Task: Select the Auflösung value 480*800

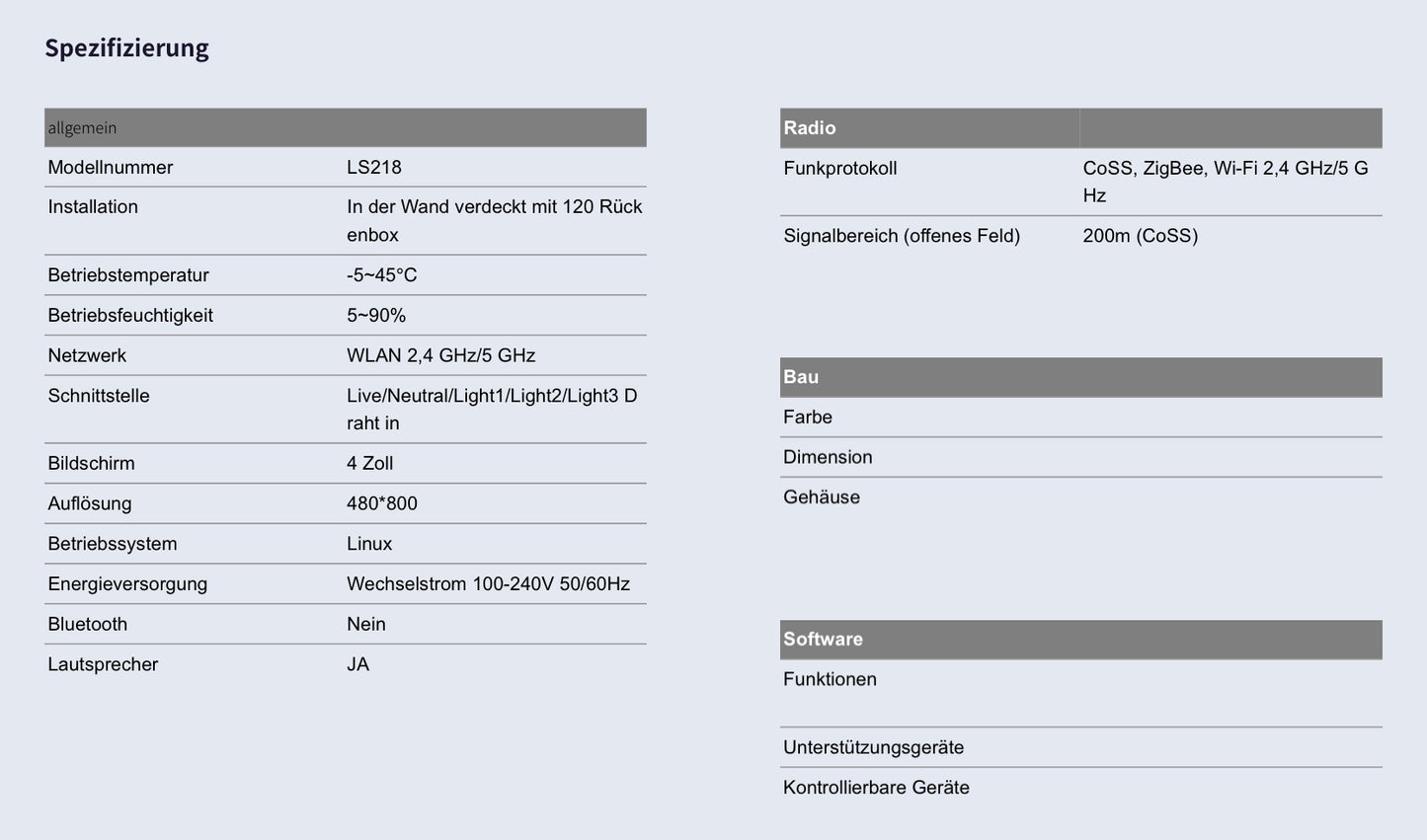Action: click(382, 504)
